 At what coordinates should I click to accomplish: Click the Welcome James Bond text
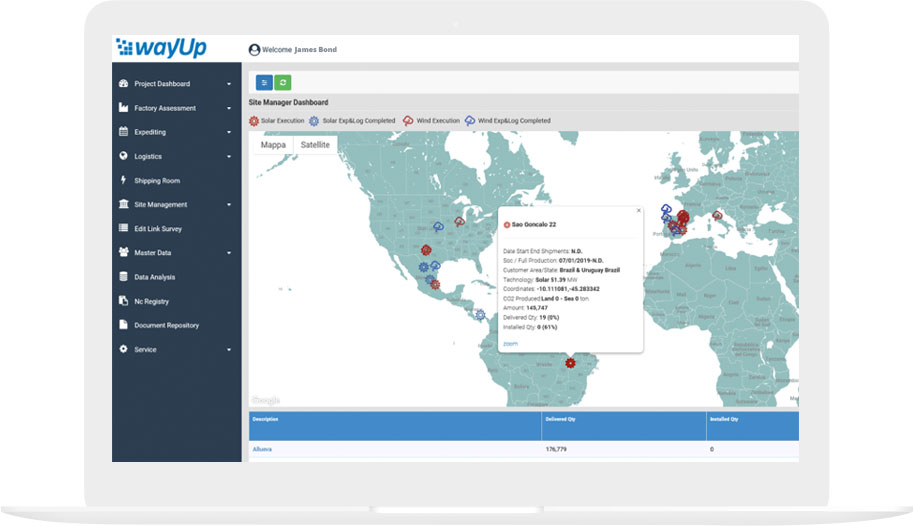click(x=299, y=50)
